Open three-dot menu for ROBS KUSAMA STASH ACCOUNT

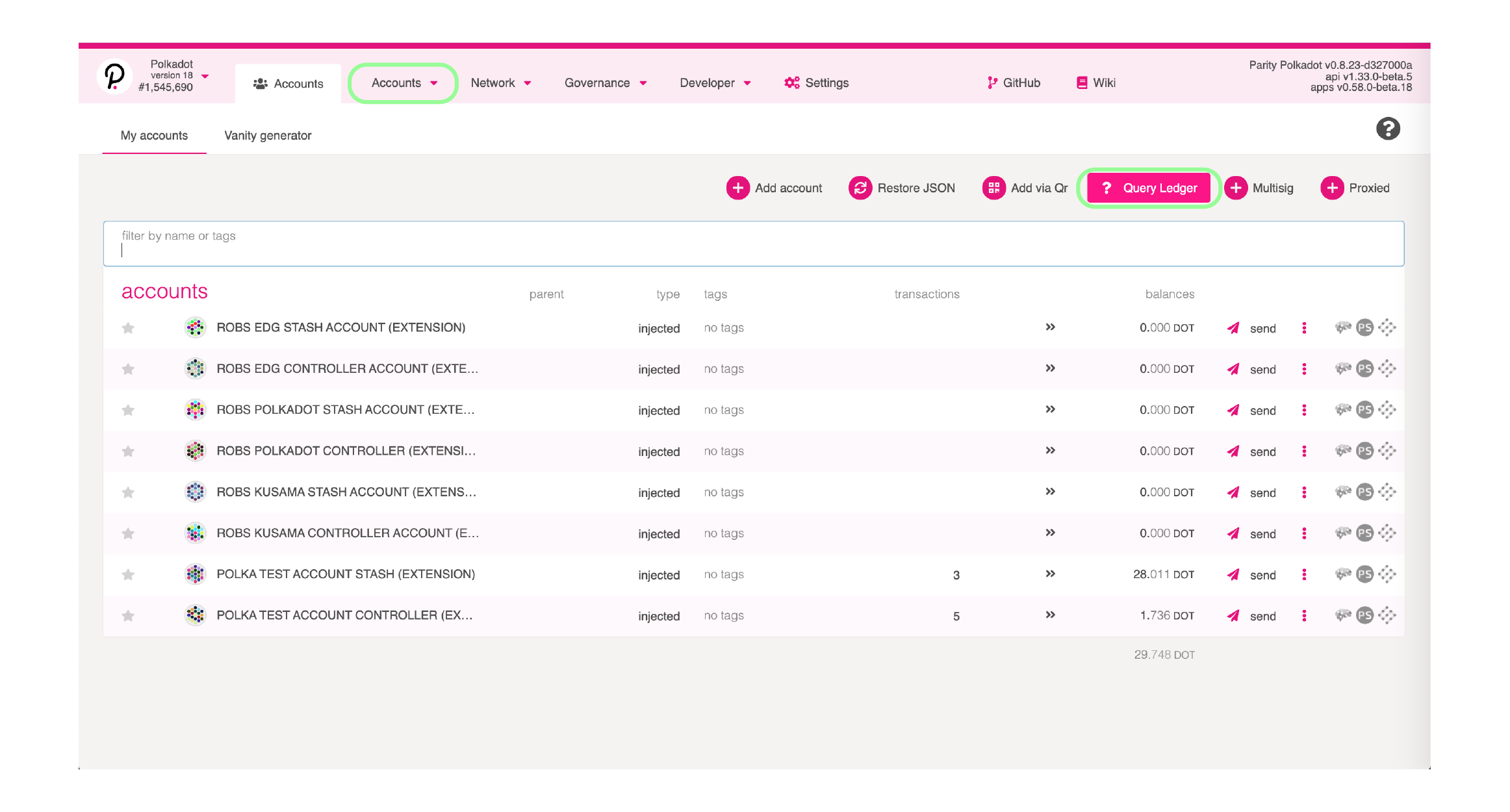click(1304, 492)
